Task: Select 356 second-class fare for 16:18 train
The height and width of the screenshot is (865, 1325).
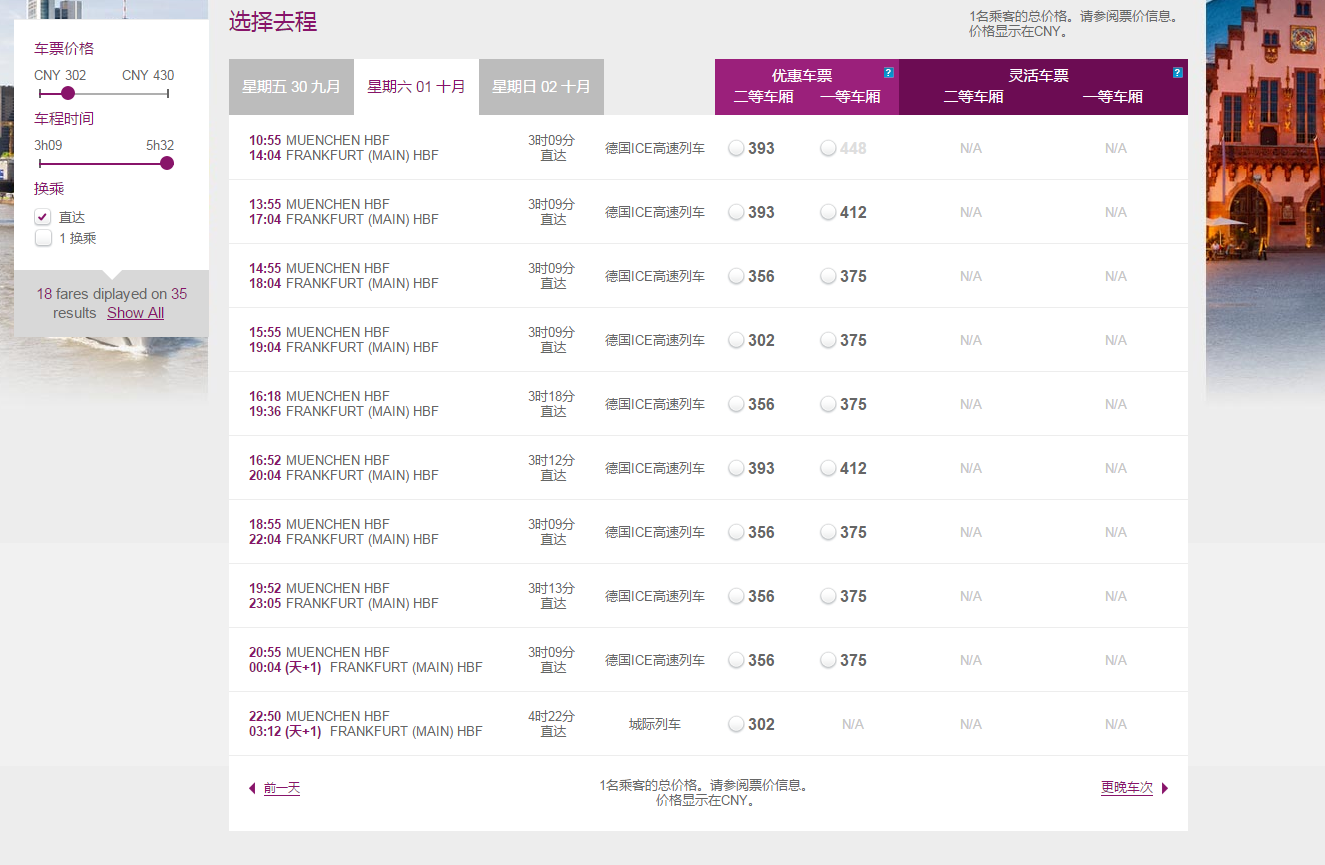Action: [x=737, y=404]
